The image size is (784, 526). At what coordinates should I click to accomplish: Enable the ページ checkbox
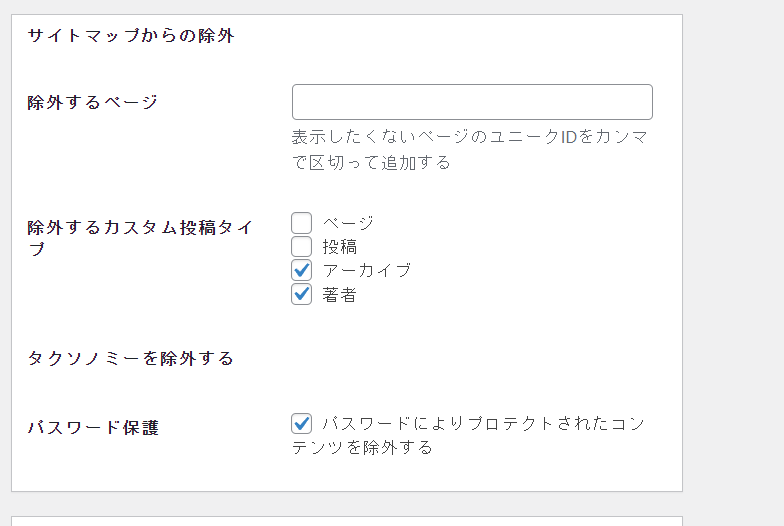click(302, 222)
